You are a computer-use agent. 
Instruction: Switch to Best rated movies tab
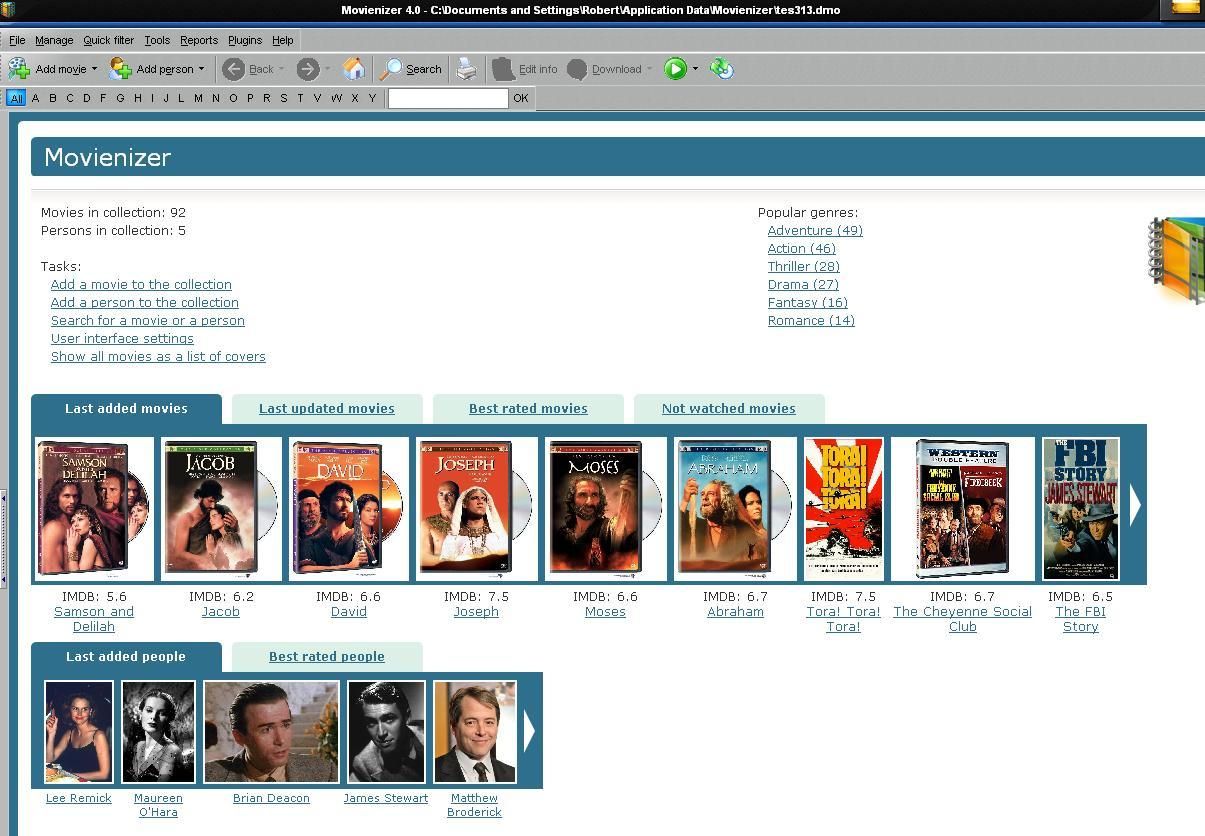(528, 409)
